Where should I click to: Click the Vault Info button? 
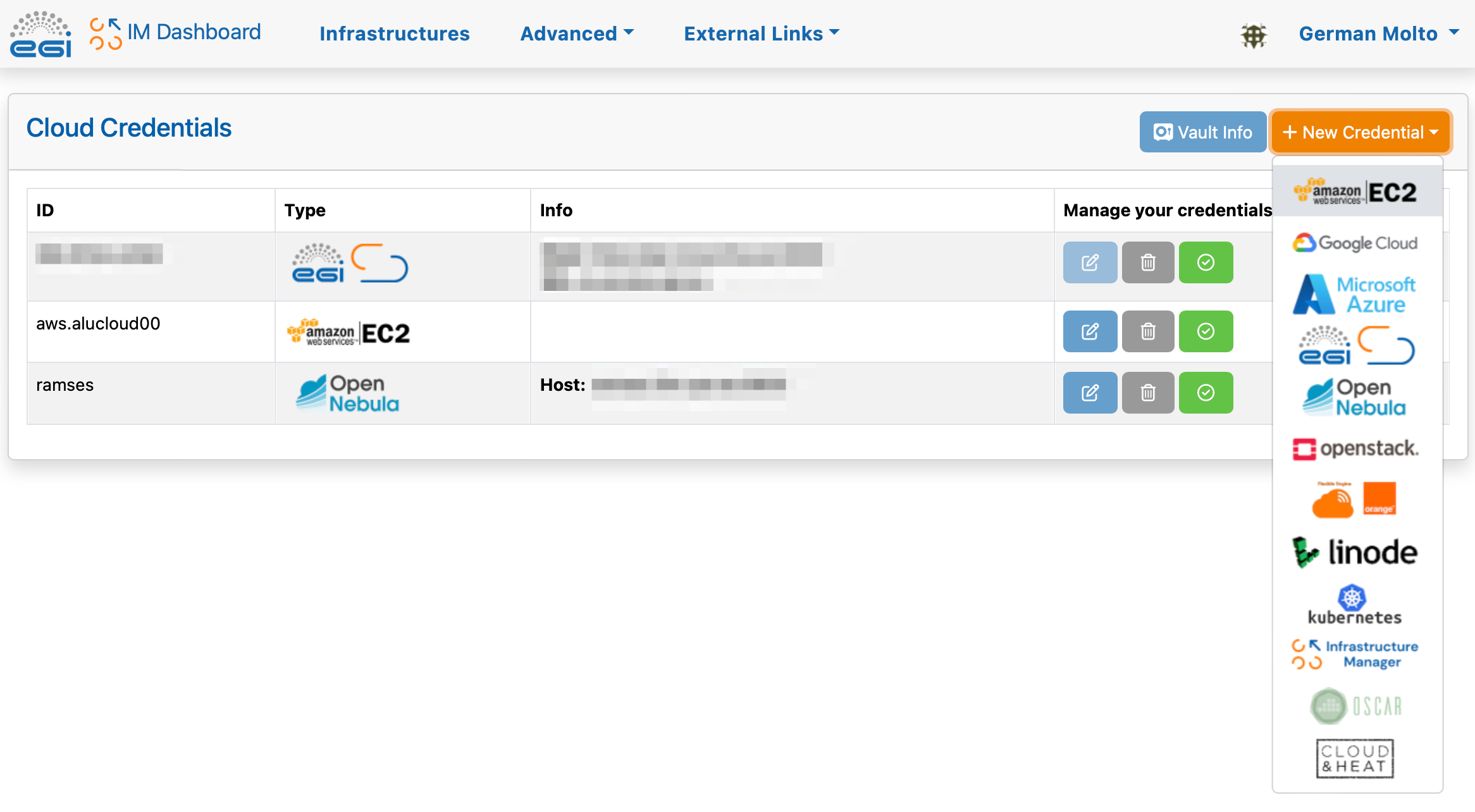pyautogui.click(x=1202, y=132)
